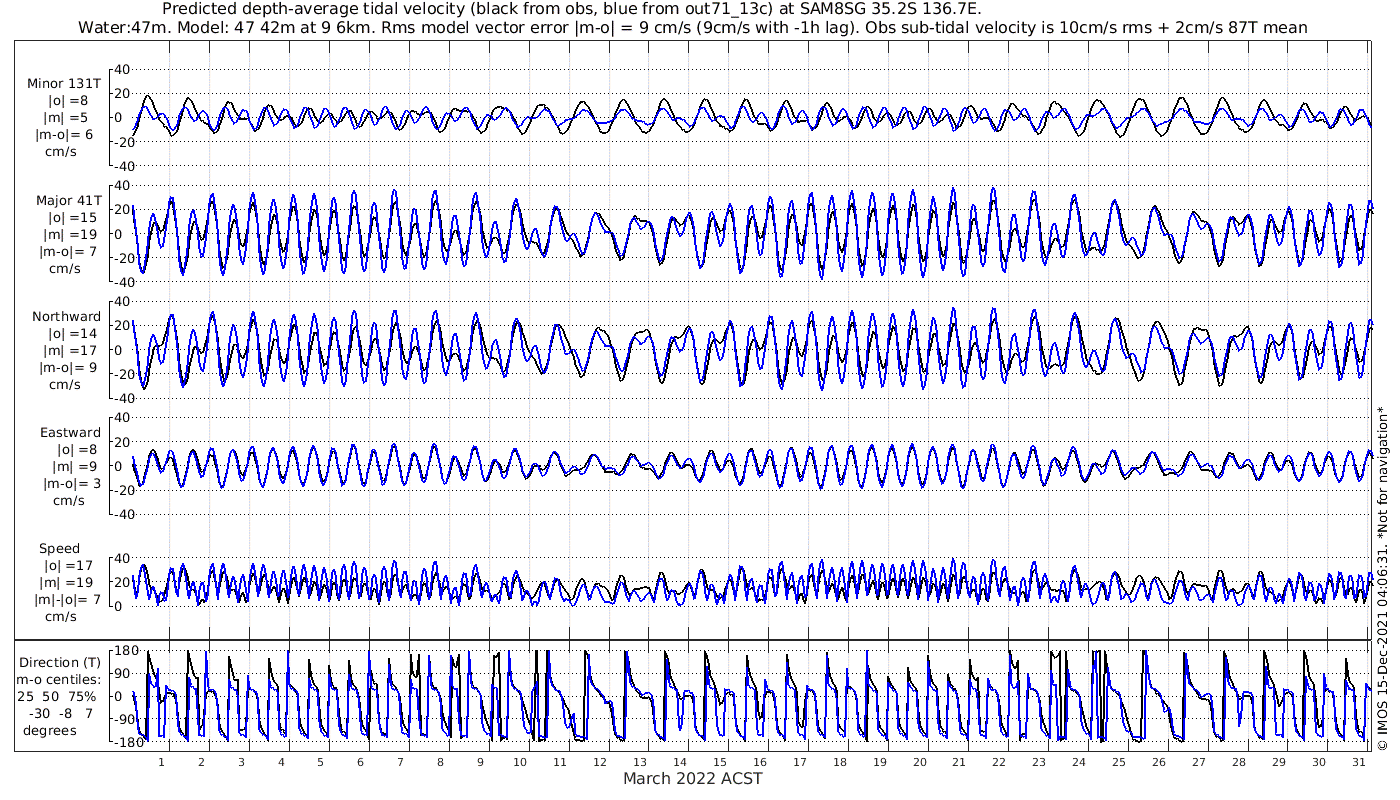1400x800 pixels.
Task: Select the 'Direction (T)' label
Action: [x=61, y=662]
